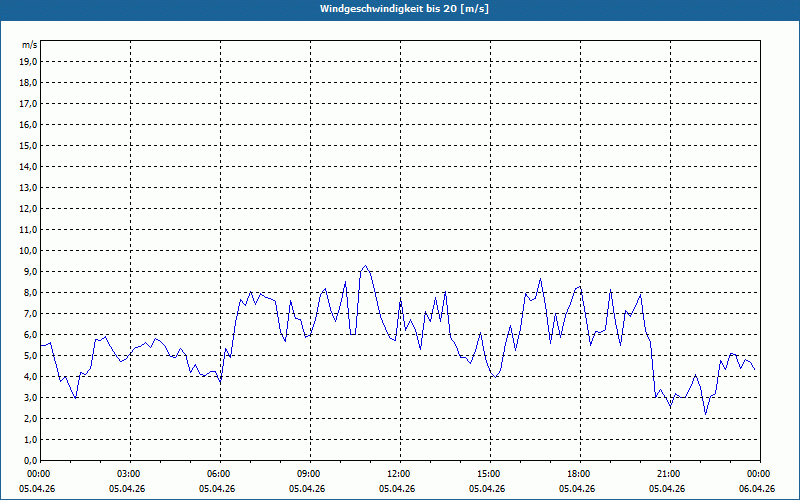The height and width of the screenshot is (500, 800).
Task: Select the "15,0" y-axis label
Action: (28, 145)
